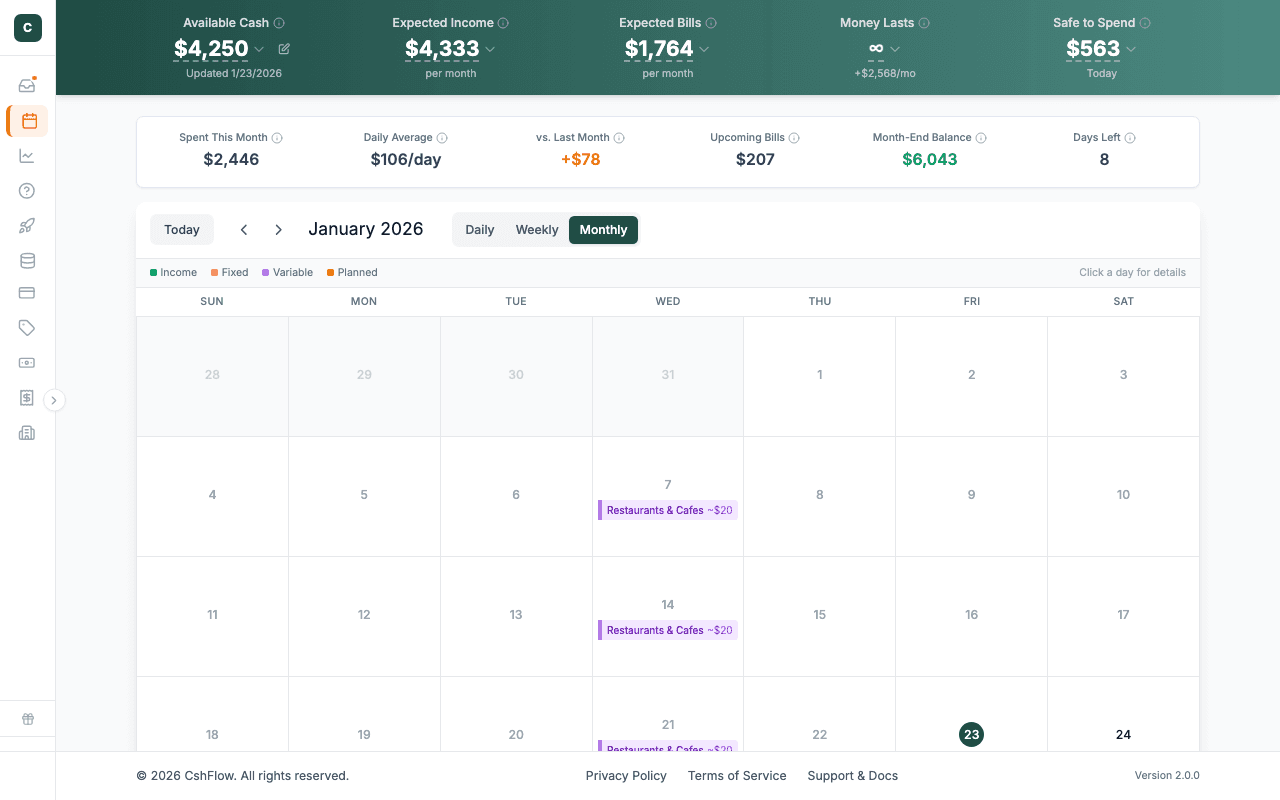Toggle the Fixed legend filter
This screenshot has height=800, width=1280.
229,272
